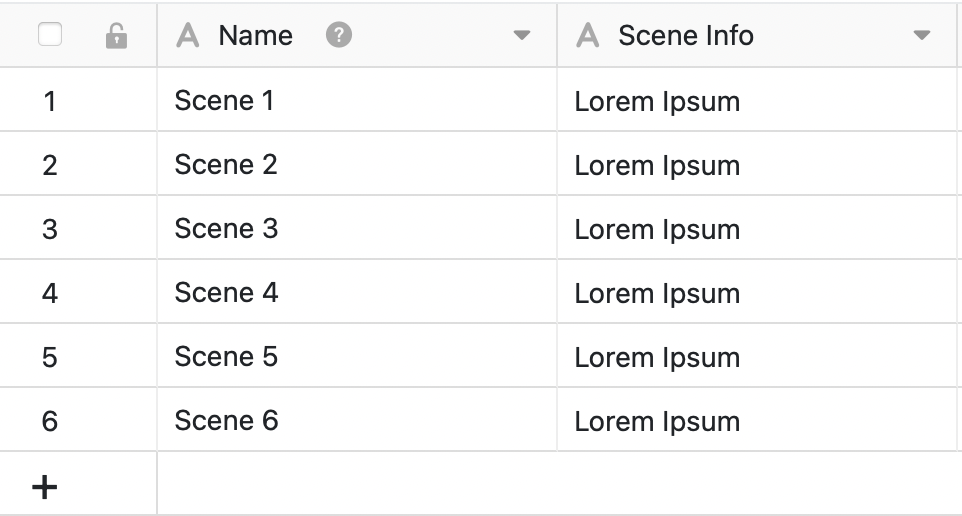Screen dimensions: 962x516
Task: Click the Name column header label
Action: coord(256,36)
